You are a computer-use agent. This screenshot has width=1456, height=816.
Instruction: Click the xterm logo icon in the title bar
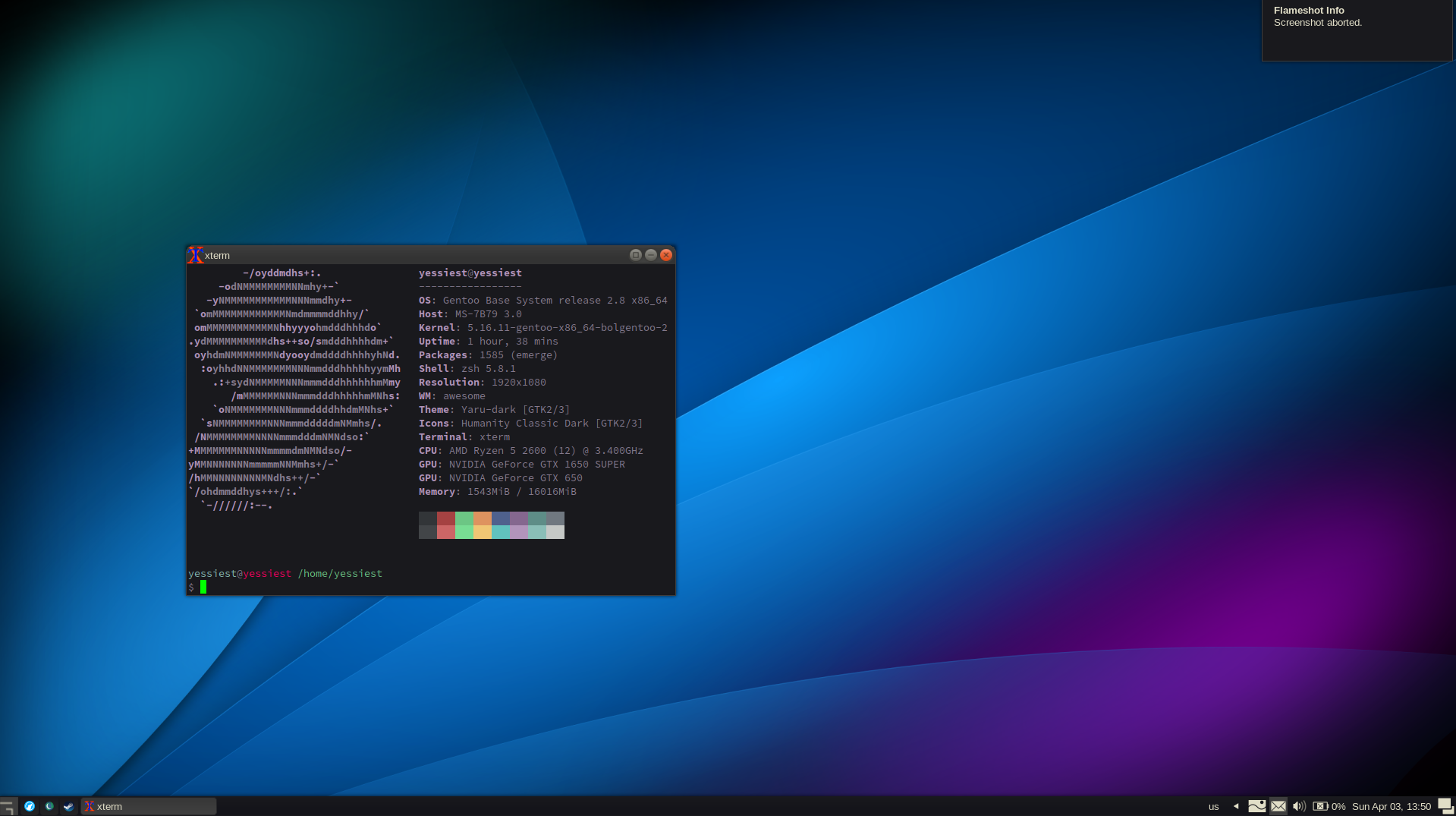[196, 255]
